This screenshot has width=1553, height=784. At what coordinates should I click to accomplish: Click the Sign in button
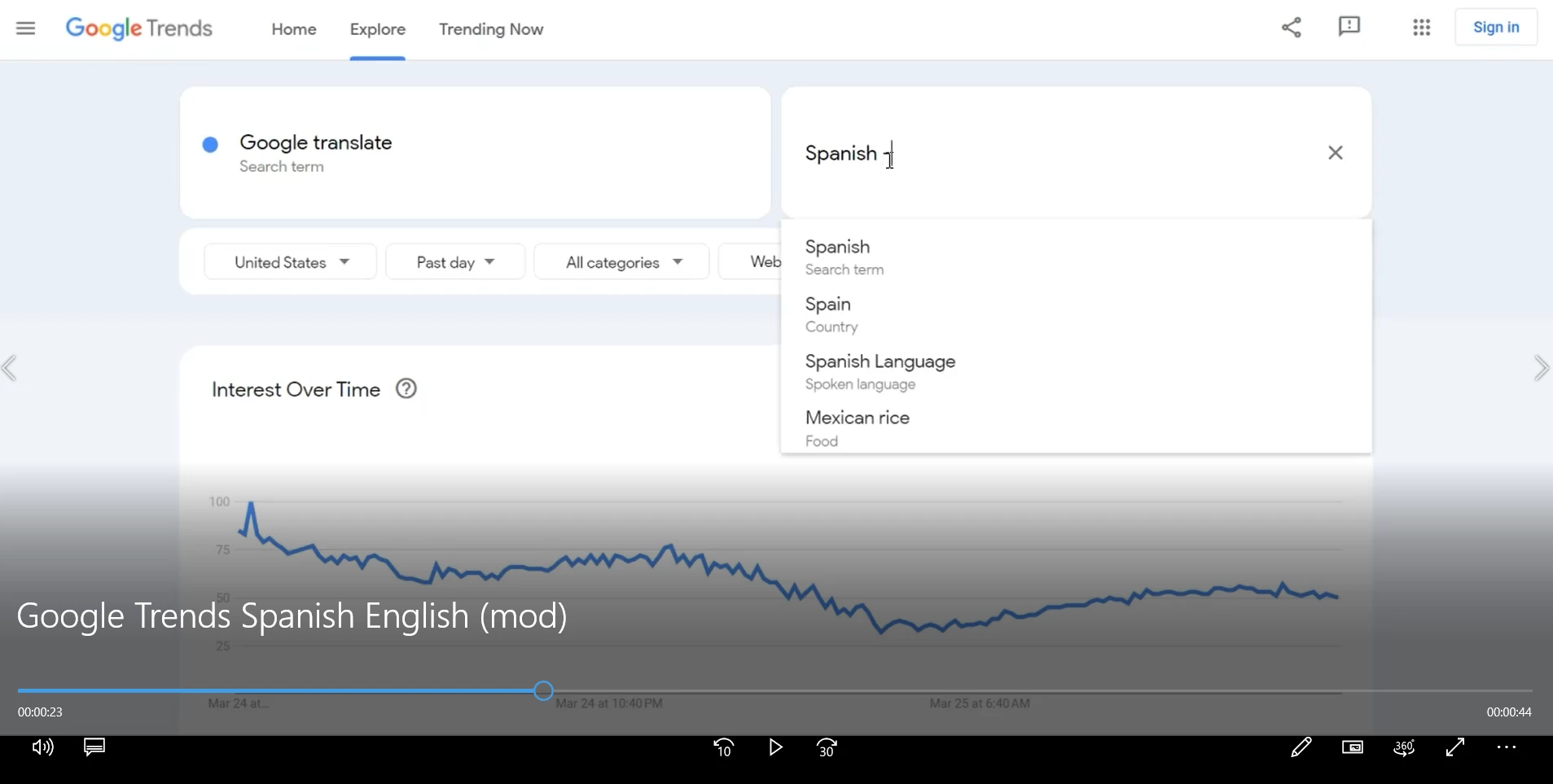point(1496,28)
